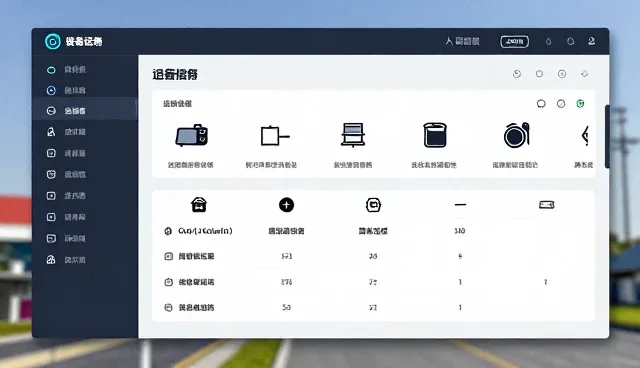
Task: Click the ticket card icon in last column
Action: 547,205
